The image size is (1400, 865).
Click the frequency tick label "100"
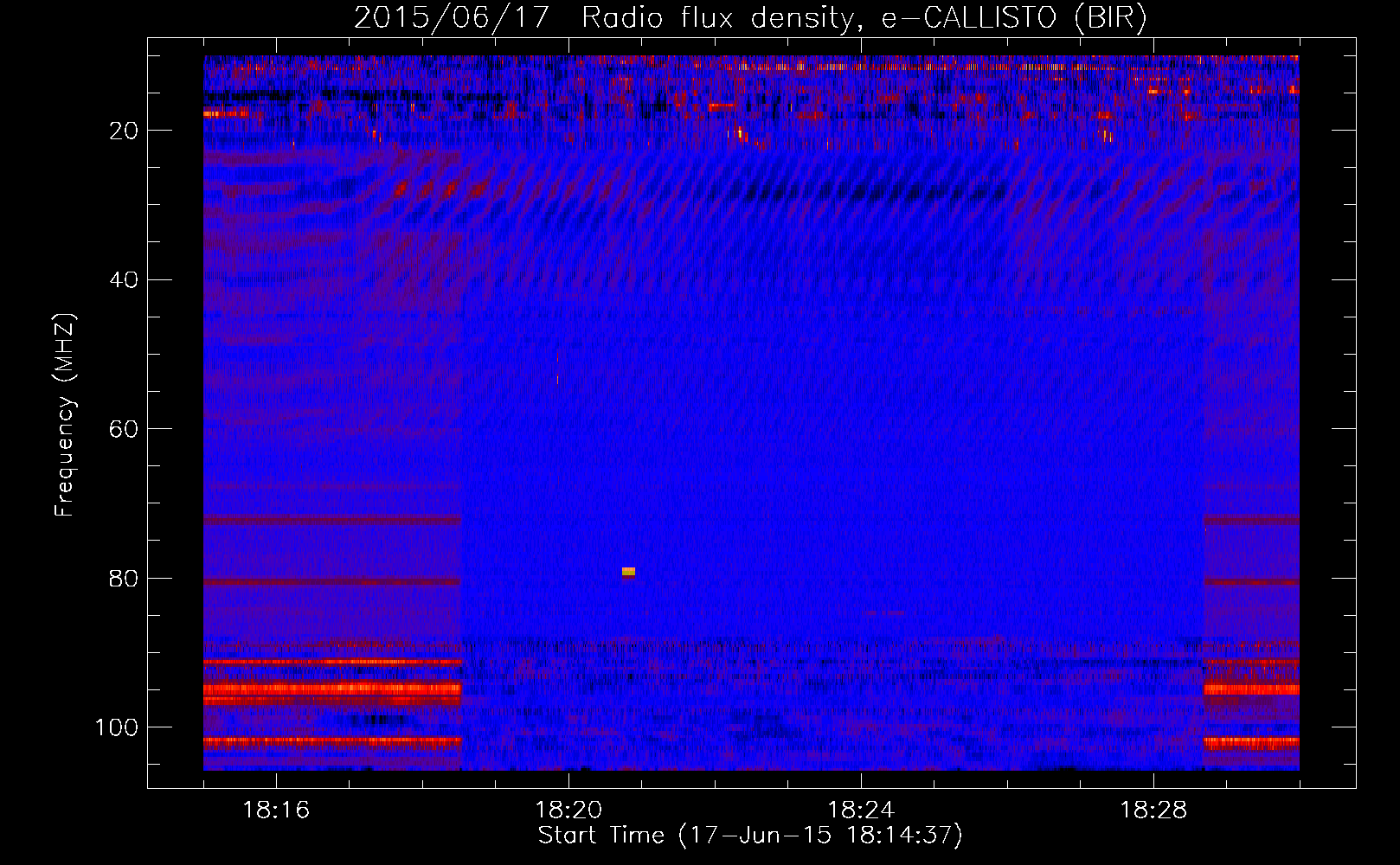click(117, 727)
